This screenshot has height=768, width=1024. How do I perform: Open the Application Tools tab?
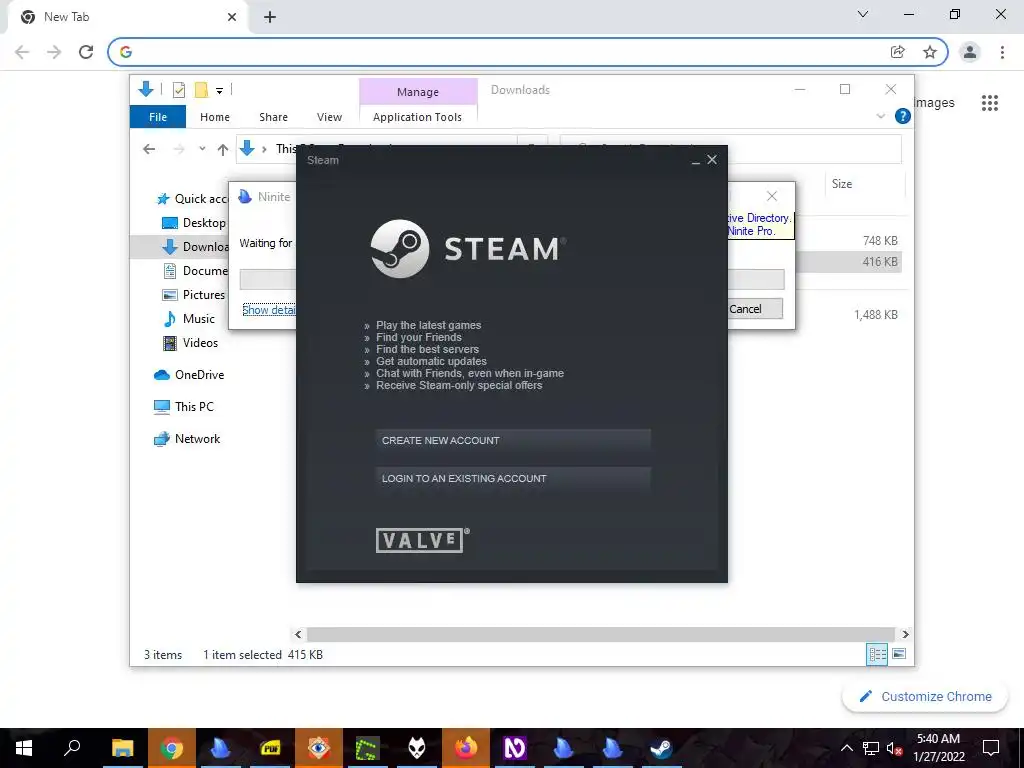[x=417, y=117]
